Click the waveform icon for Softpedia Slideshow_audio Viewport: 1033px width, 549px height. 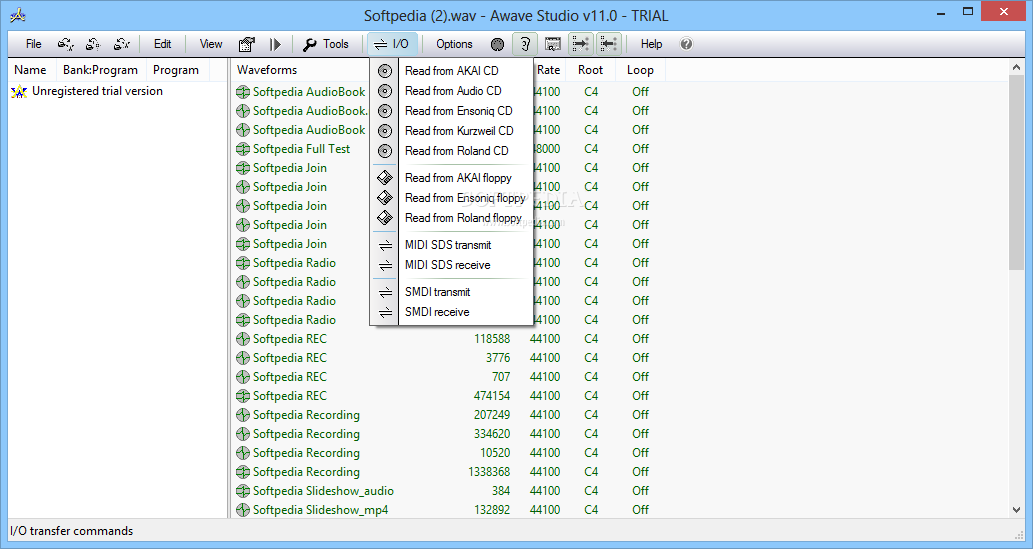tap(243, 491)
